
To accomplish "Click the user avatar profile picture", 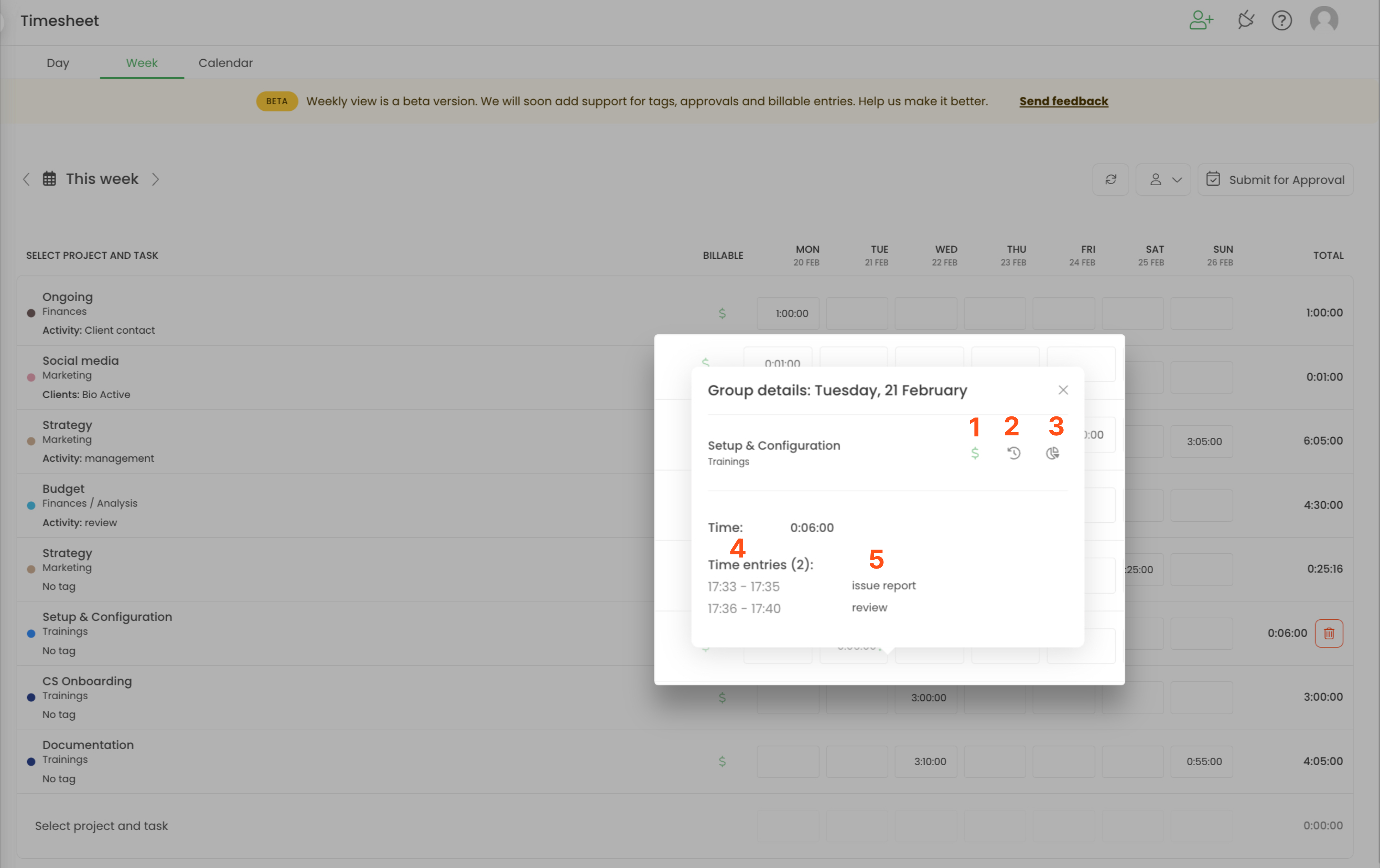I will (1324, 21).
